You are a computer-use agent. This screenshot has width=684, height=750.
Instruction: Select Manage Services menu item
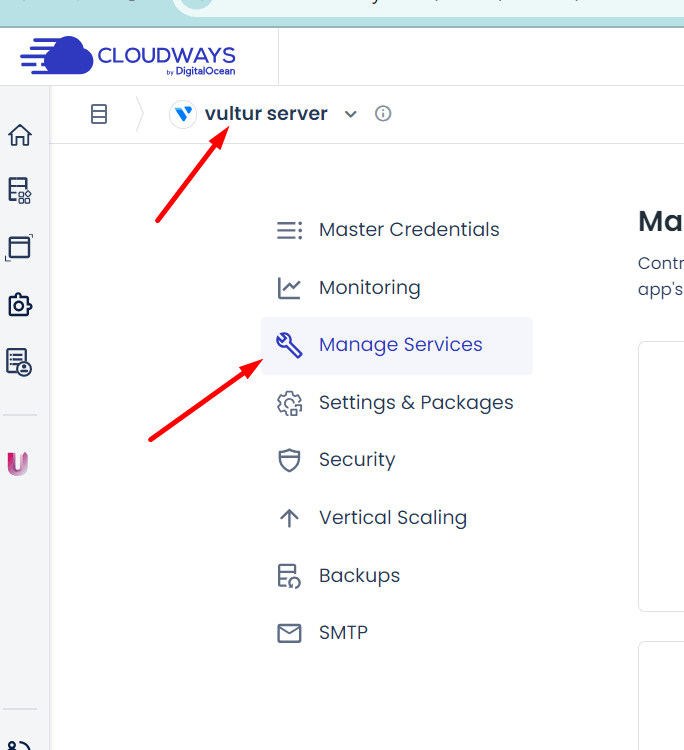[397, 345]
